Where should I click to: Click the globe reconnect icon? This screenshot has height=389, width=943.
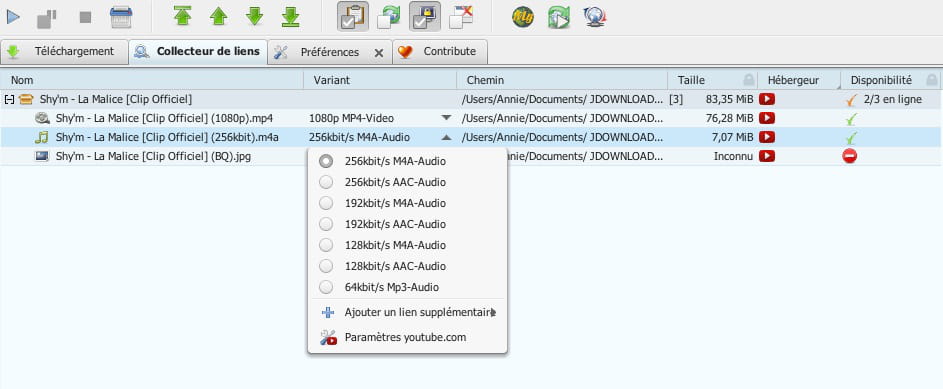pos(595,17)
